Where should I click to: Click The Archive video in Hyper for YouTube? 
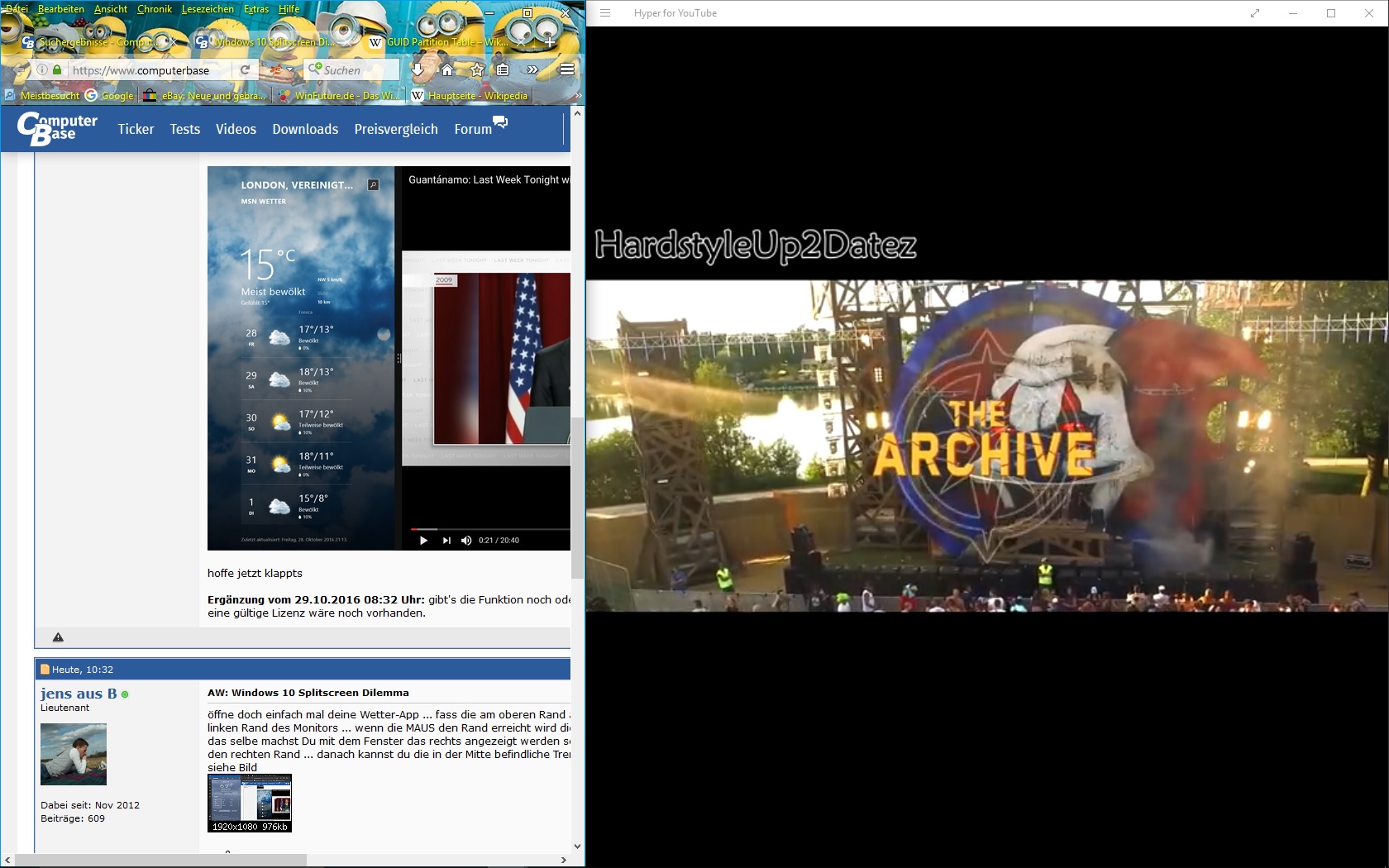[x=987, y=446]
